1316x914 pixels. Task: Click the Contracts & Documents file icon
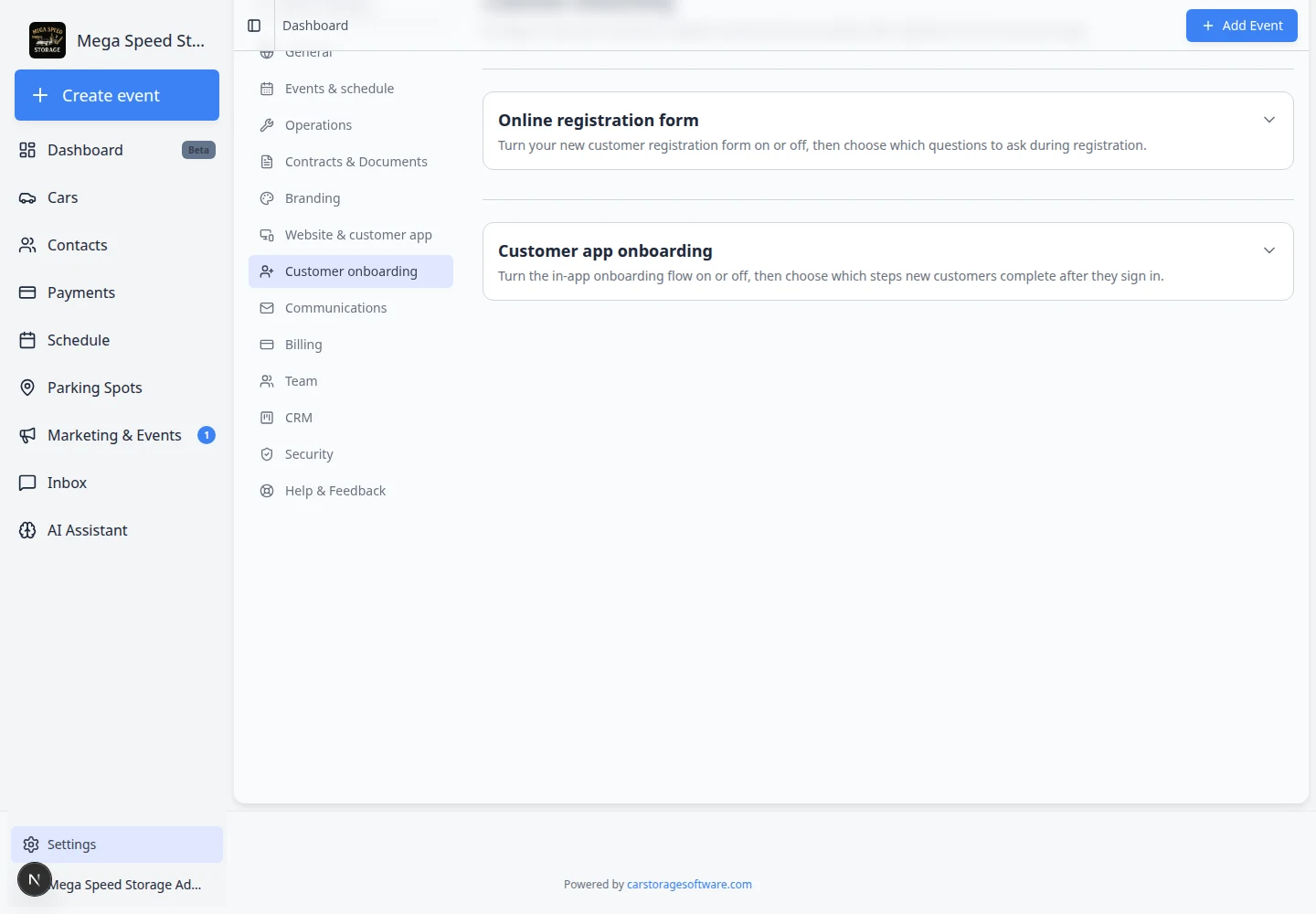267,162
